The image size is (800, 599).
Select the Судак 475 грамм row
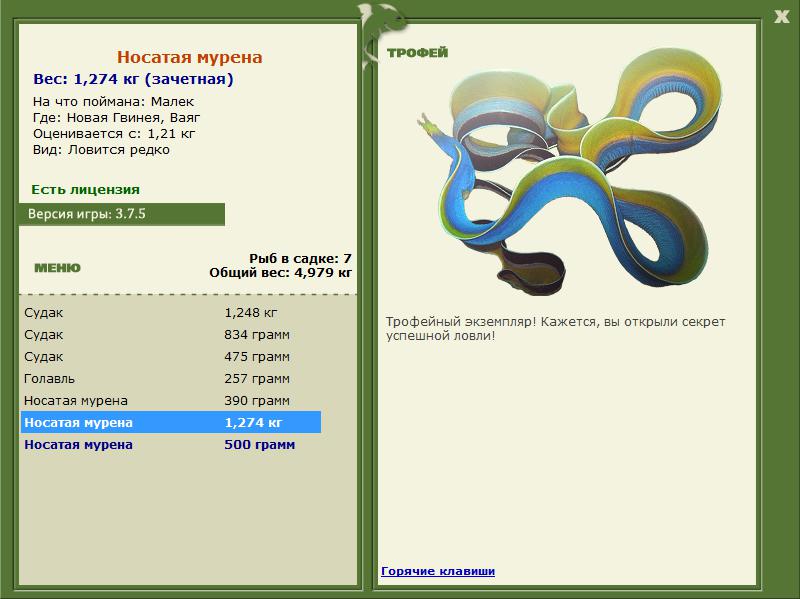point(171,357)
